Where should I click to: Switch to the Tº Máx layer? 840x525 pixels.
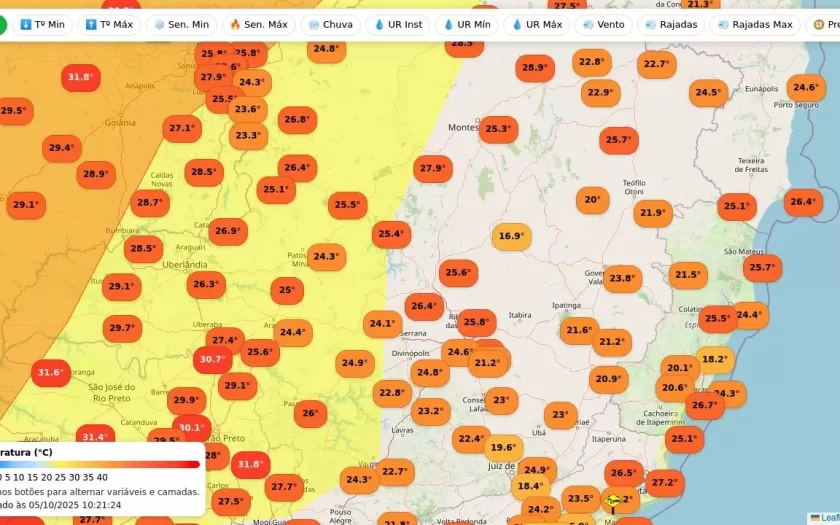coord(110,24)
